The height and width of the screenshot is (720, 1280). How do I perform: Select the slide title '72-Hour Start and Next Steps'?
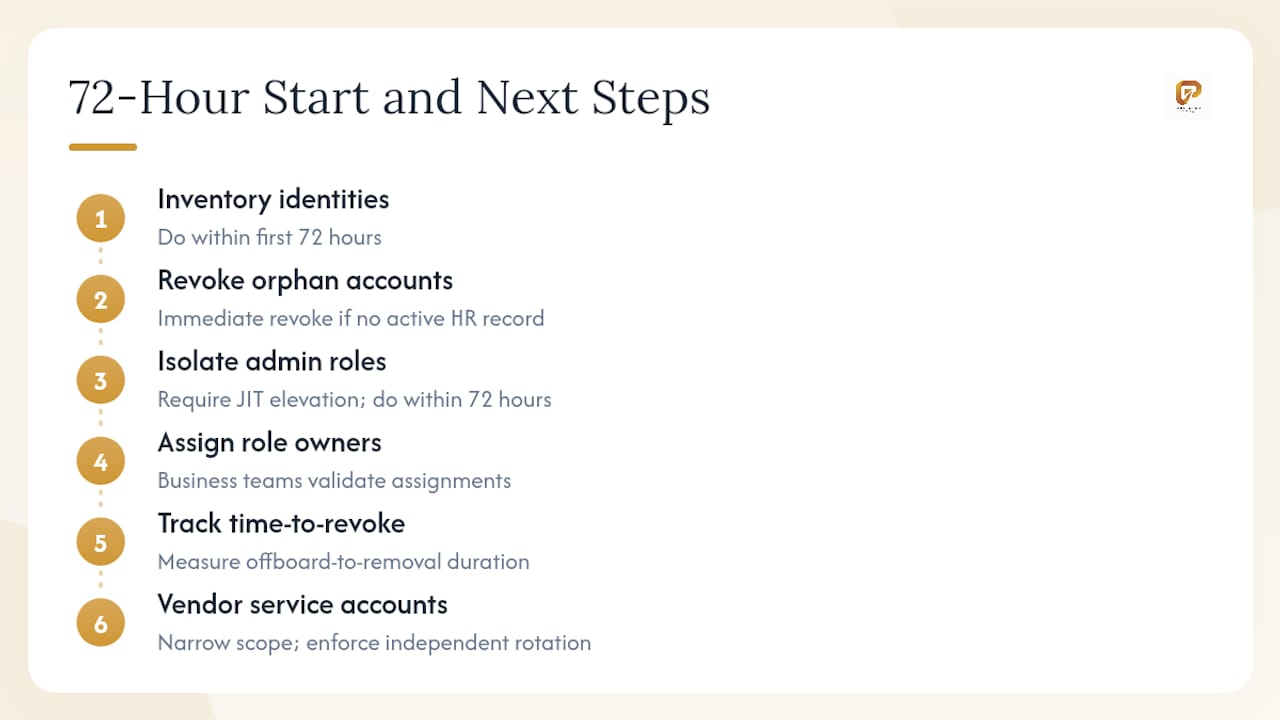coord(389,98)
